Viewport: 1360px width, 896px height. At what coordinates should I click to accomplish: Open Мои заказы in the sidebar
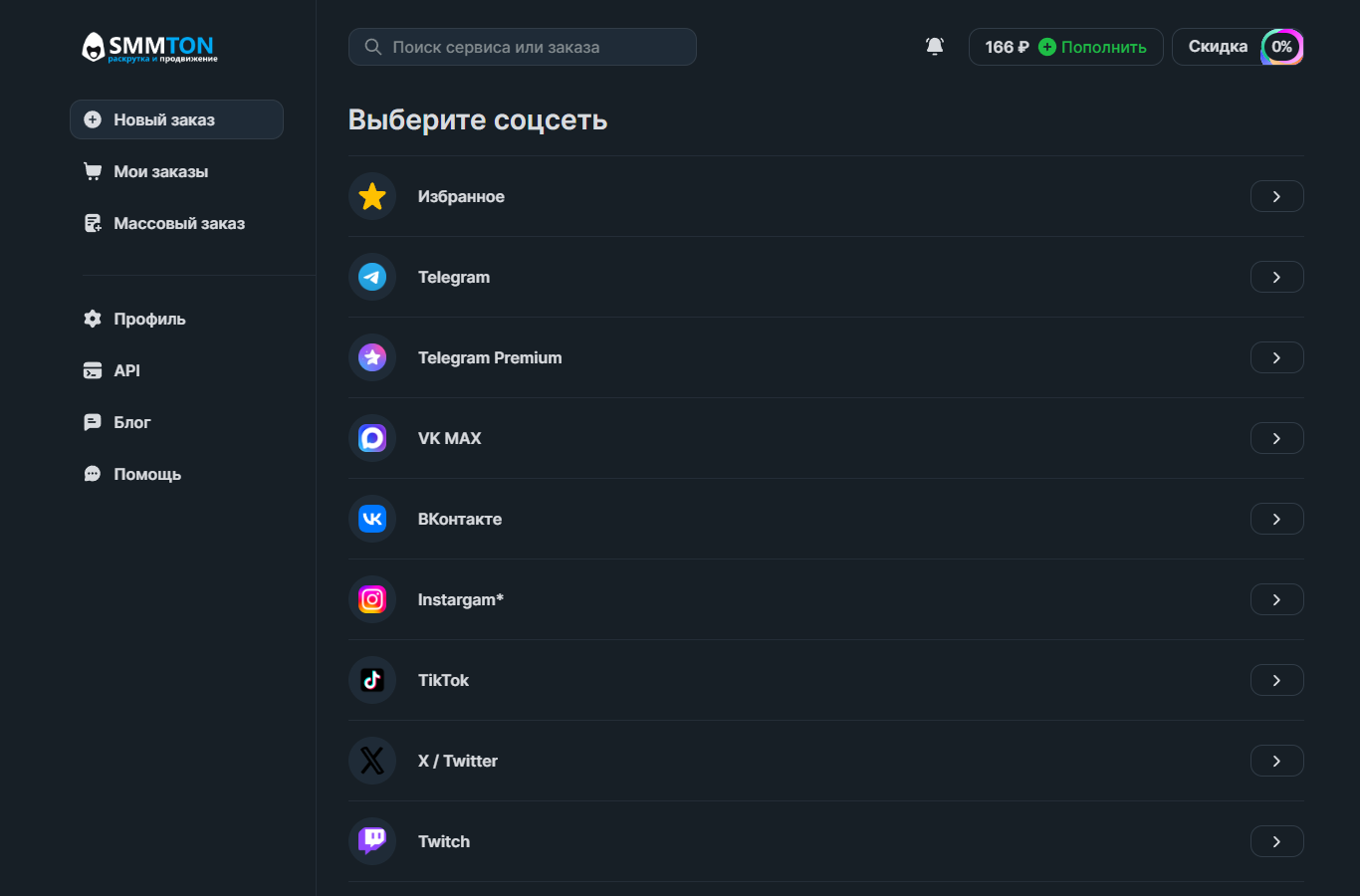tap(160, 171)
